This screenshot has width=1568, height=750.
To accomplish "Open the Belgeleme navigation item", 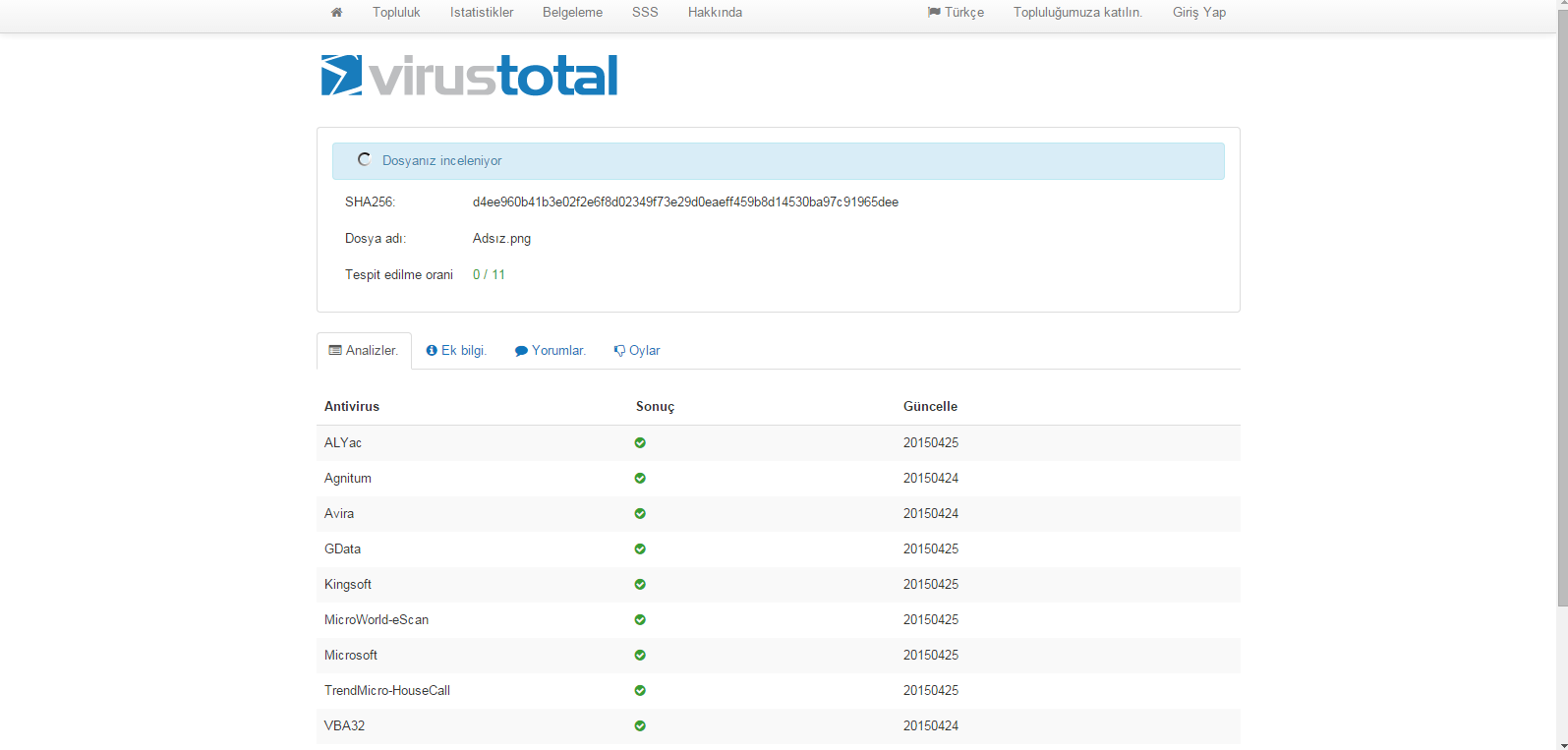I will tap(572, 13).
